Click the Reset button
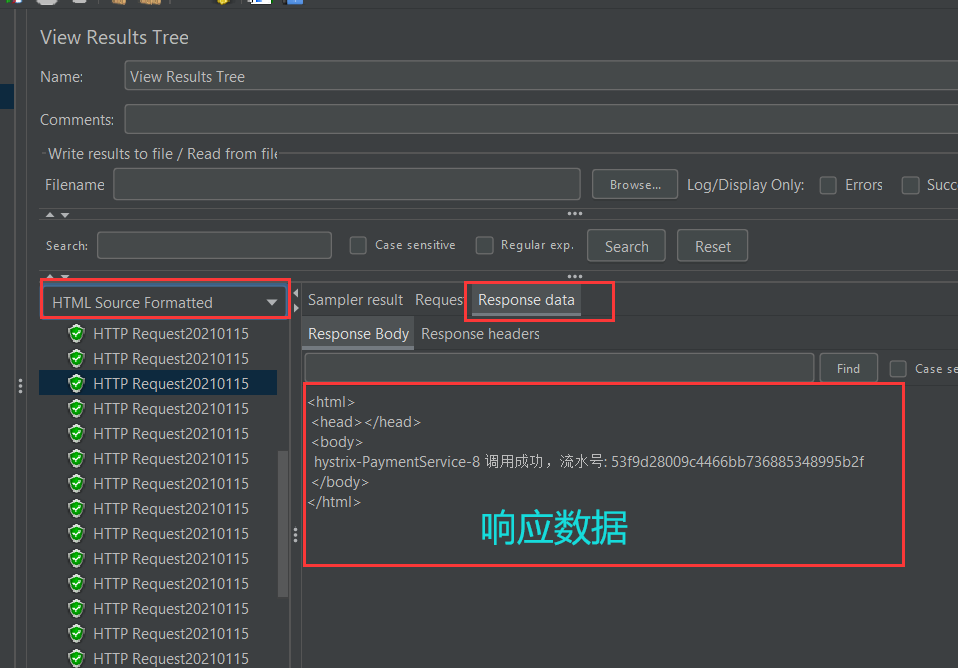958x668 pixels. (712, 246)
